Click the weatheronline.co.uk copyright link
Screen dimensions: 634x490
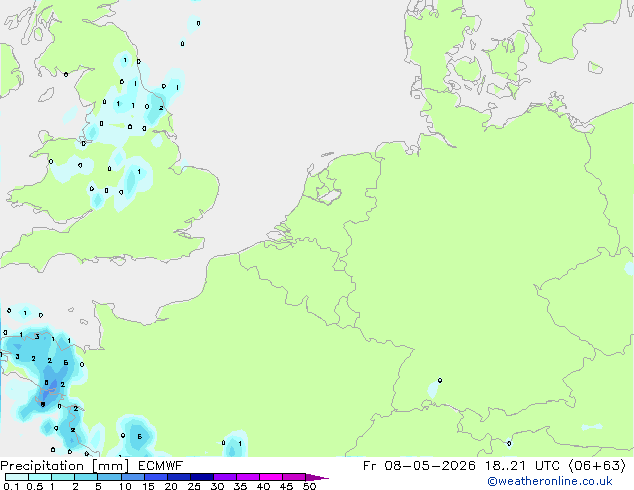[x=550, y=481]
